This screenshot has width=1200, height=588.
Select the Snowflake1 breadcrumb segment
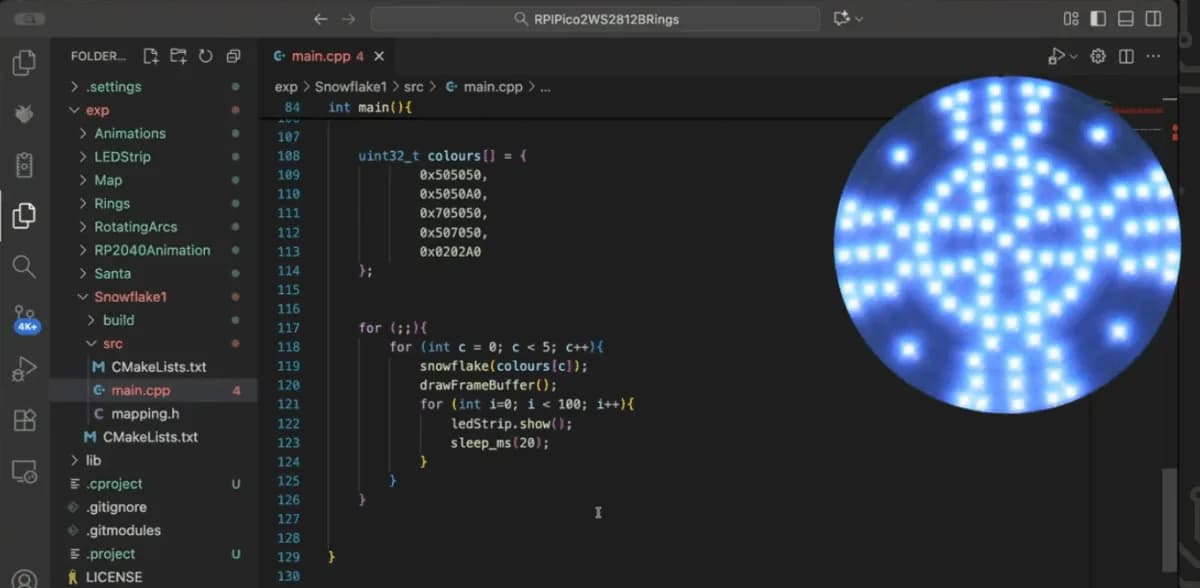350,87
